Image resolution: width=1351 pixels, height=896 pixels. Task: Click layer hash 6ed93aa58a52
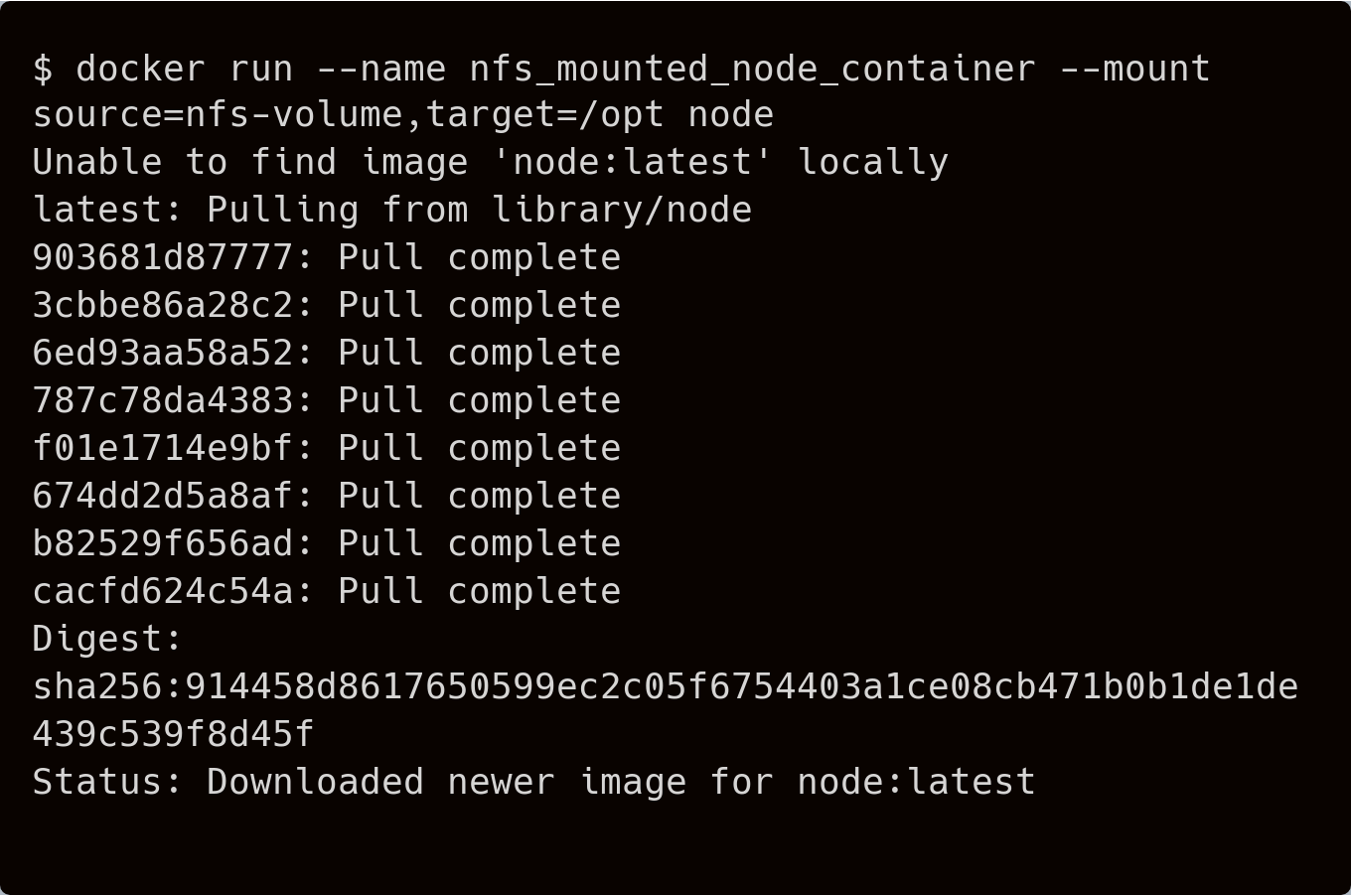pyautogui.click(x=163, y=353)
